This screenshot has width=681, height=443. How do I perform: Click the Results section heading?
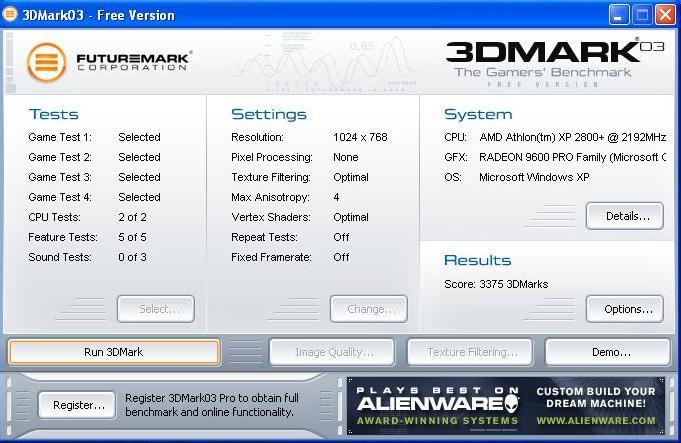pyautogui.click(x=477, y=260)
